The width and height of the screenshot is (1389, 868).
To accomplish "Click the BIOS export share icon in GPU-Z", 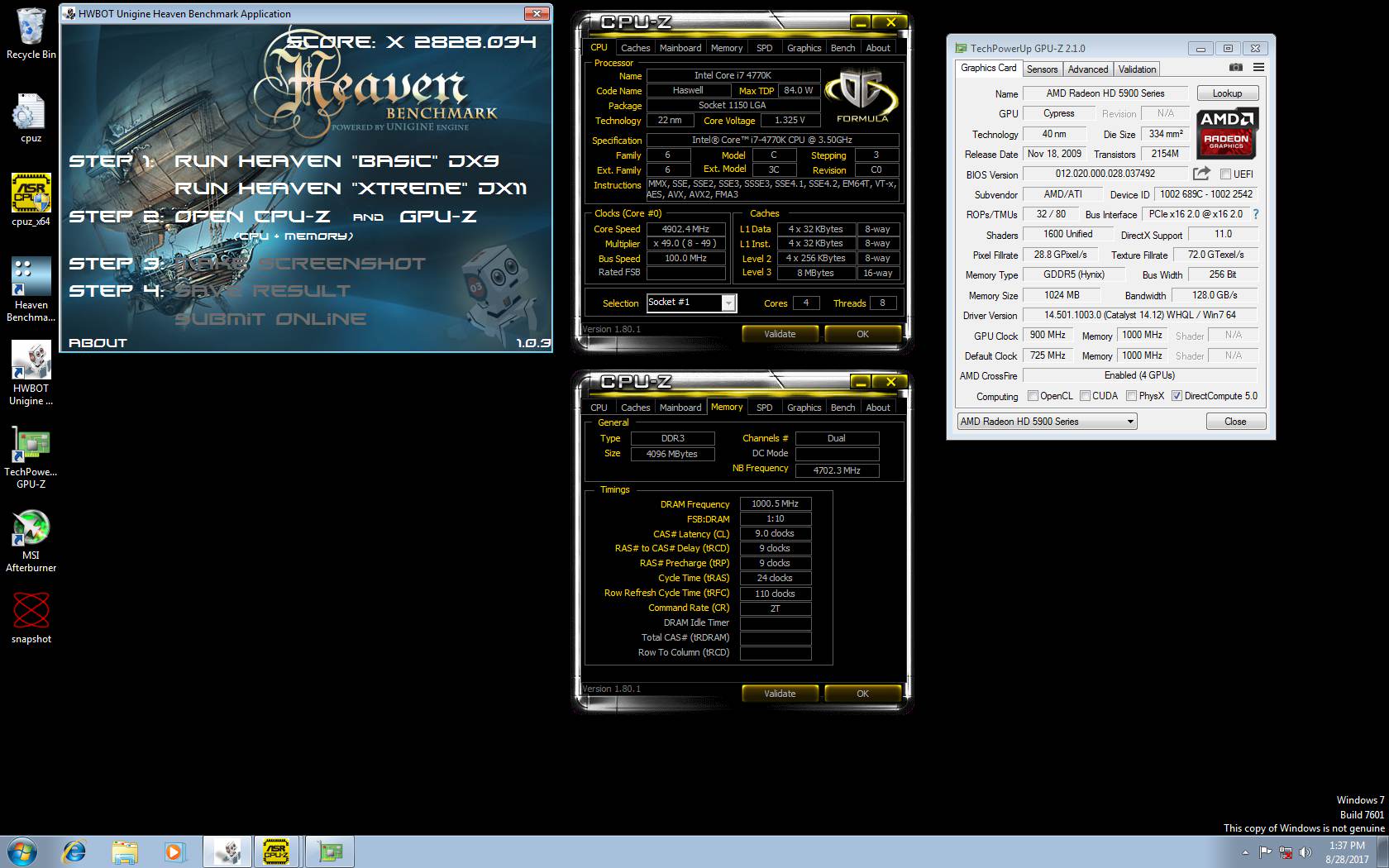I will pos(1201,174).
